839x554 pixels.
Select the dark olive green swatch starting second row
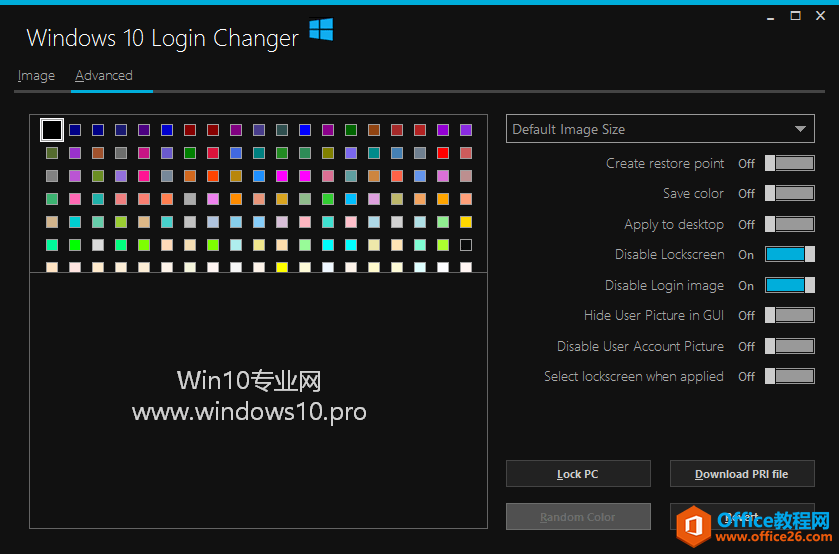click(x=52, y=153)
